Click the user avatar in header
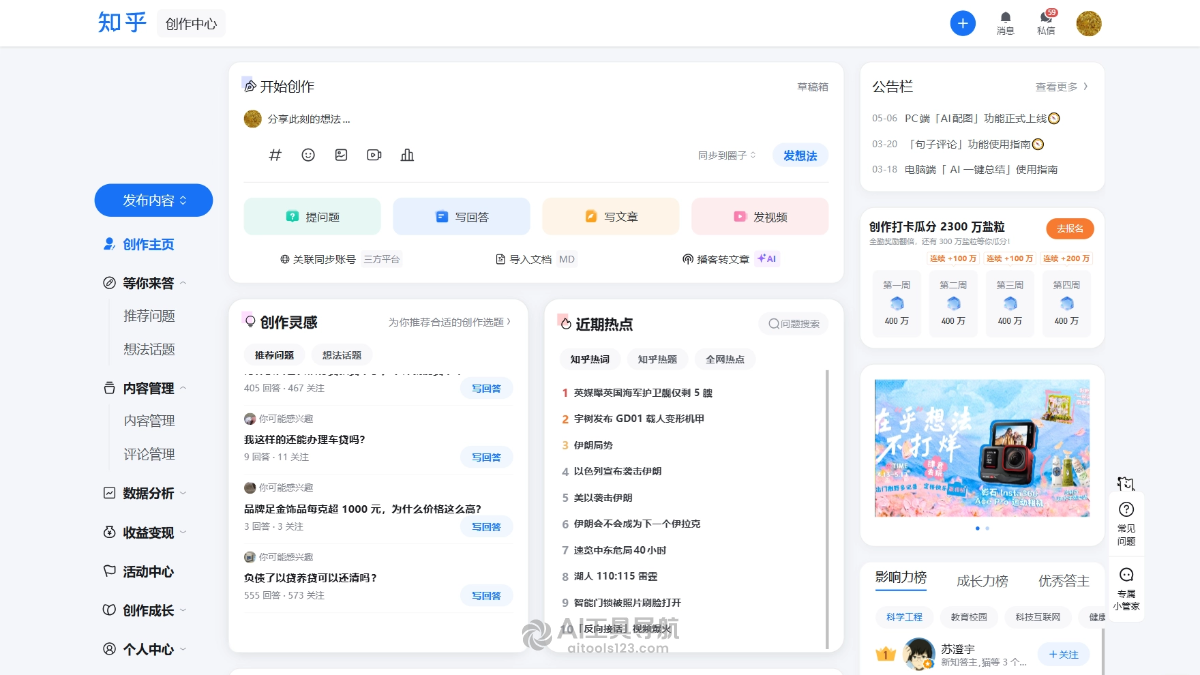Screen dimensions: 1200x675 [1089, 23]
